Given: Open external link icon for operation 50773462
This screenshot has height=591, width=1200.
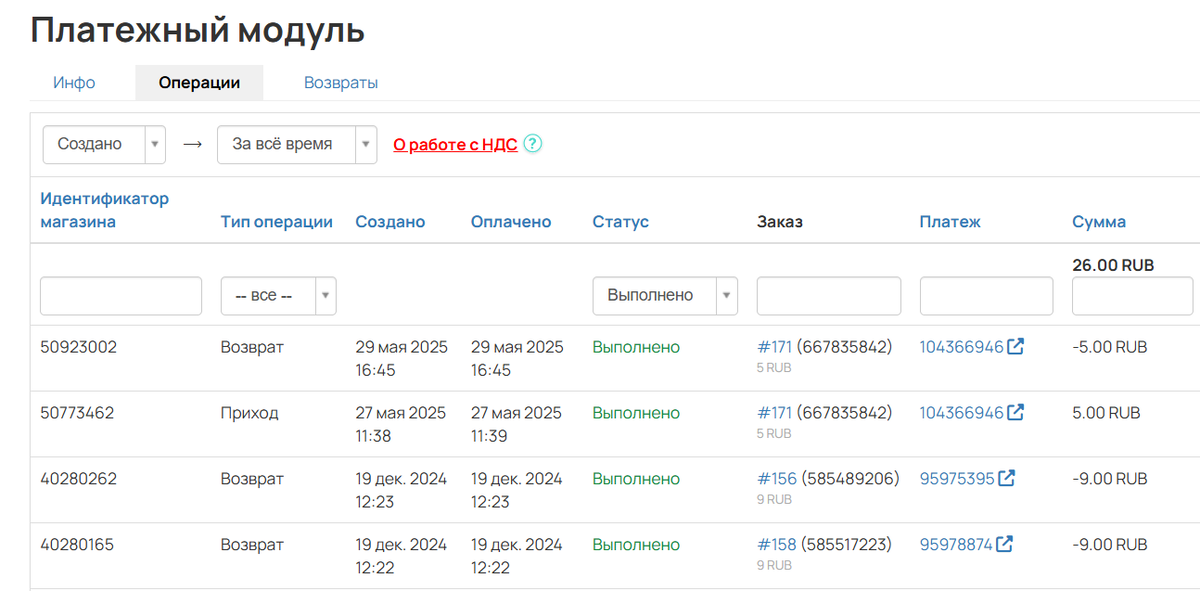Looking at the screenshot, I should click(x=1016, y=413).
